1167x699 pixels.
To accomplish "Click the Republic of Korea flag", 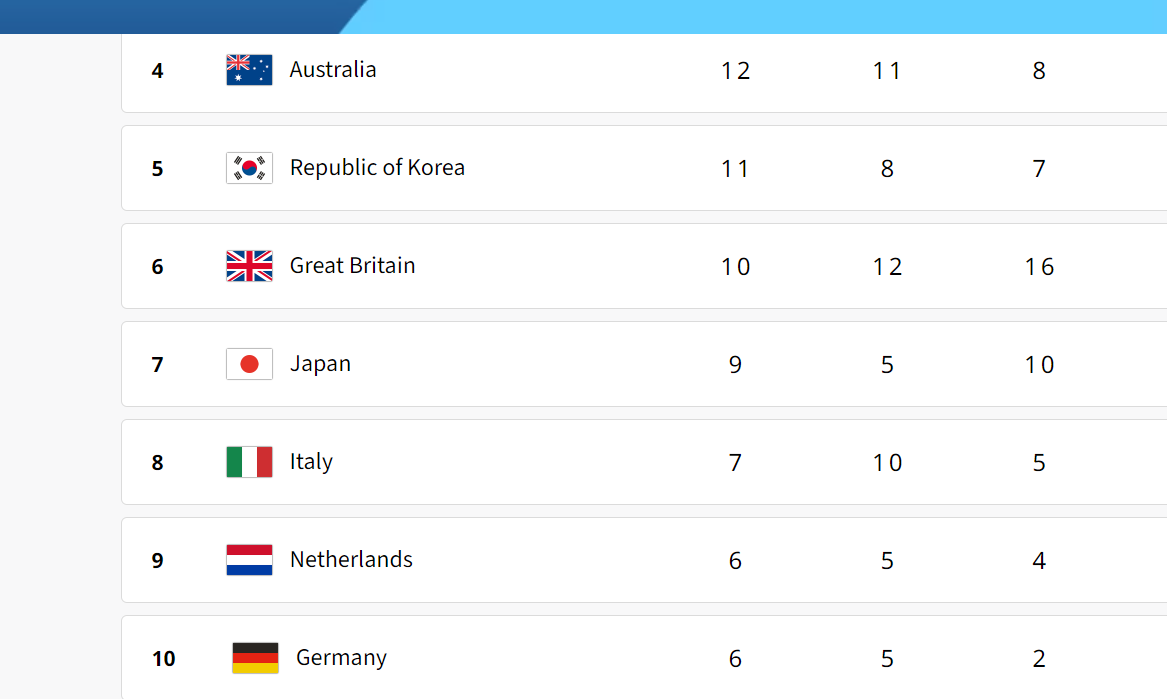I will click(249, 168).
